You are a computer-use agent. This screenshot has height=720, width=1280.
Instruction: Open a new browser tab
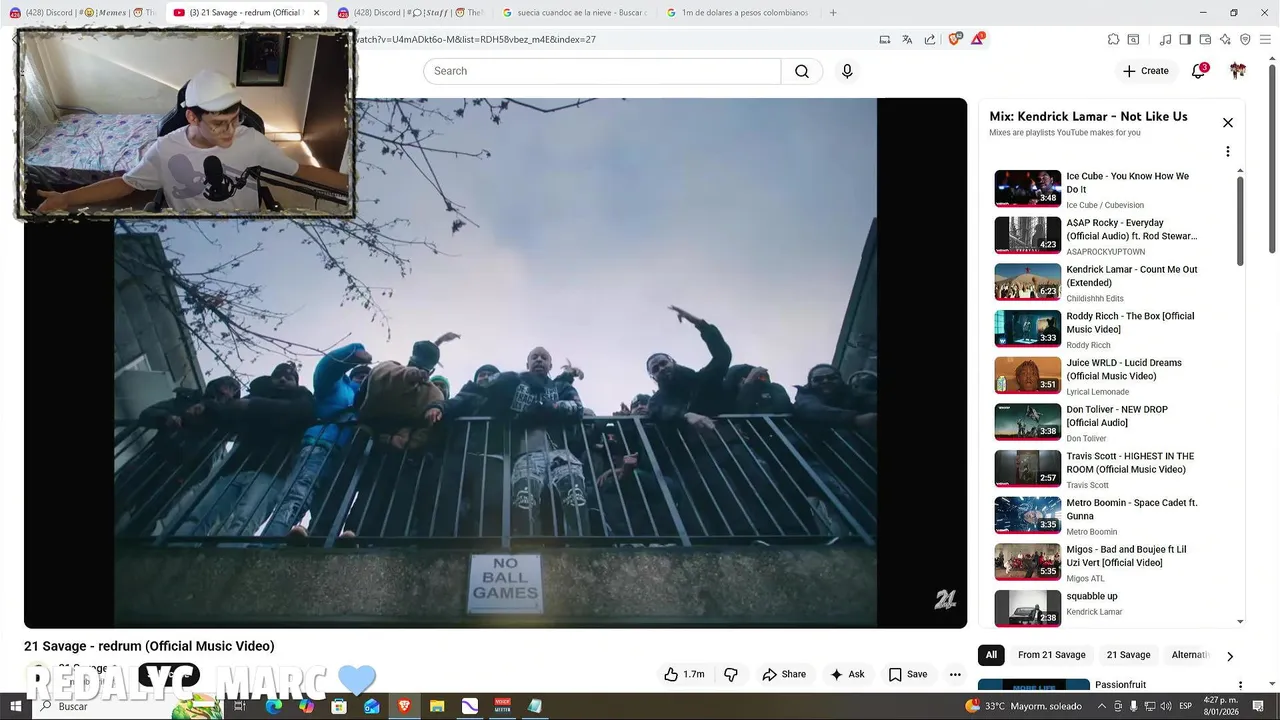(833, 13)
